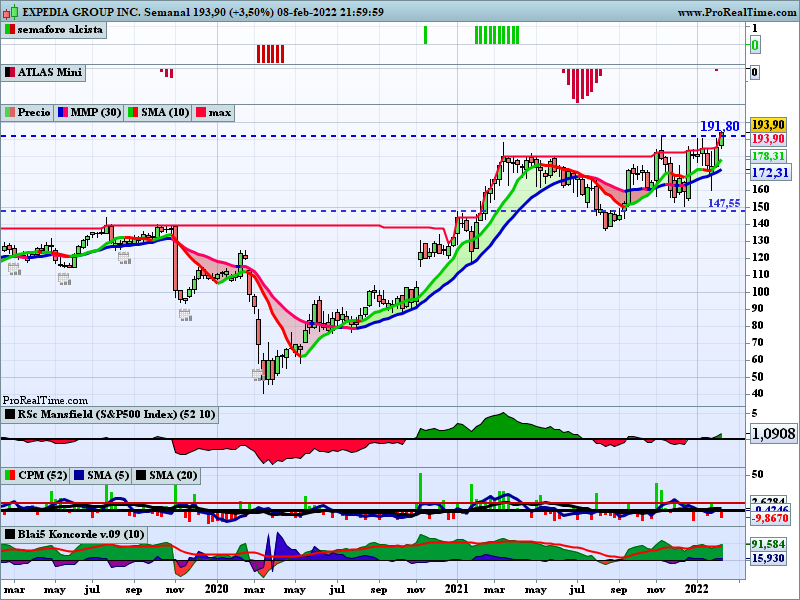The height and width of the screenshot is (600, 800).
Task: Click the green 178,31 SMA value tag
Action: (768, 157)
